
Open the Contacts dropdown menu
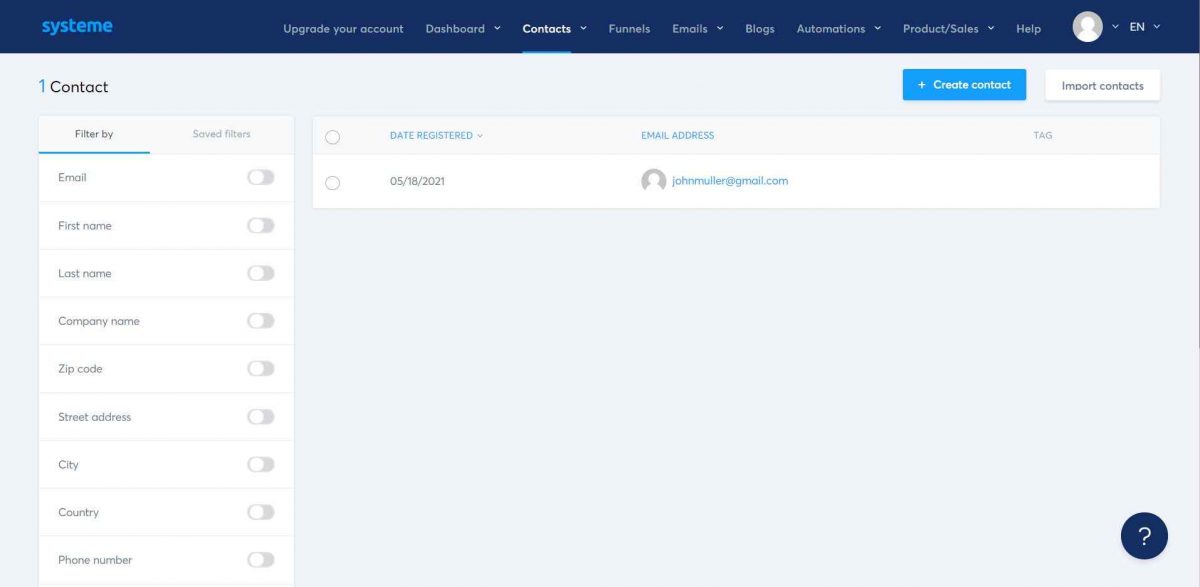pyautogui.click(x=555, y=29)
